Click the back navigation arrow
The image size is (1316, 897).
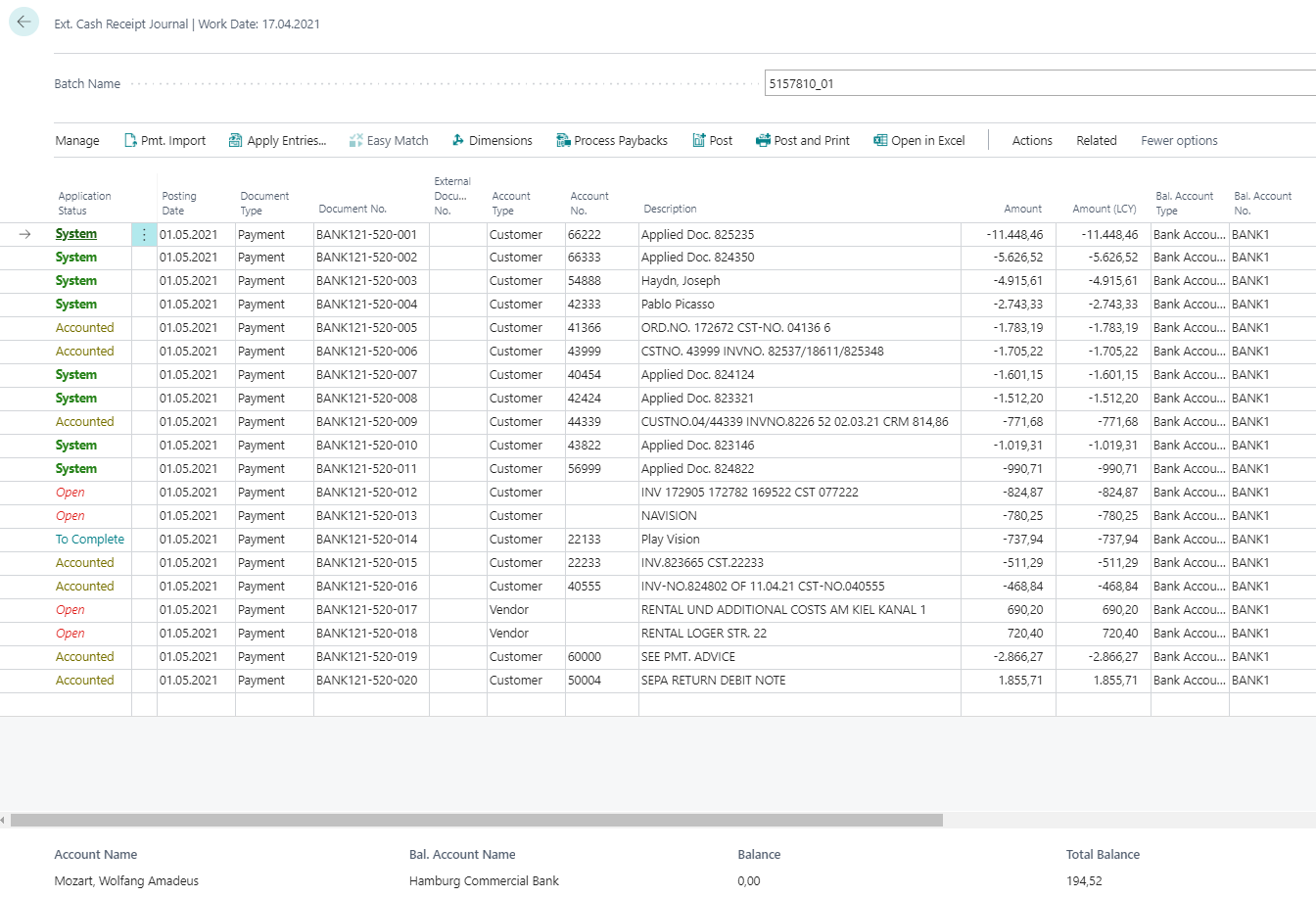(23, 21)
